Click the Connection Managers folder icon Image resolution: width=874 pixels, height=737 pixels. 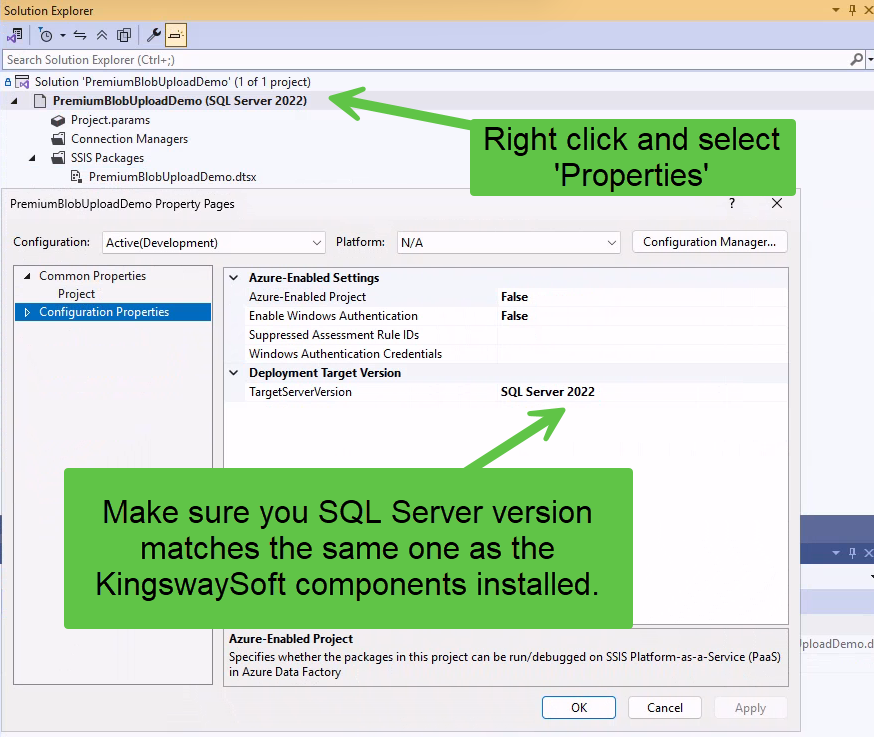point(58,139)
